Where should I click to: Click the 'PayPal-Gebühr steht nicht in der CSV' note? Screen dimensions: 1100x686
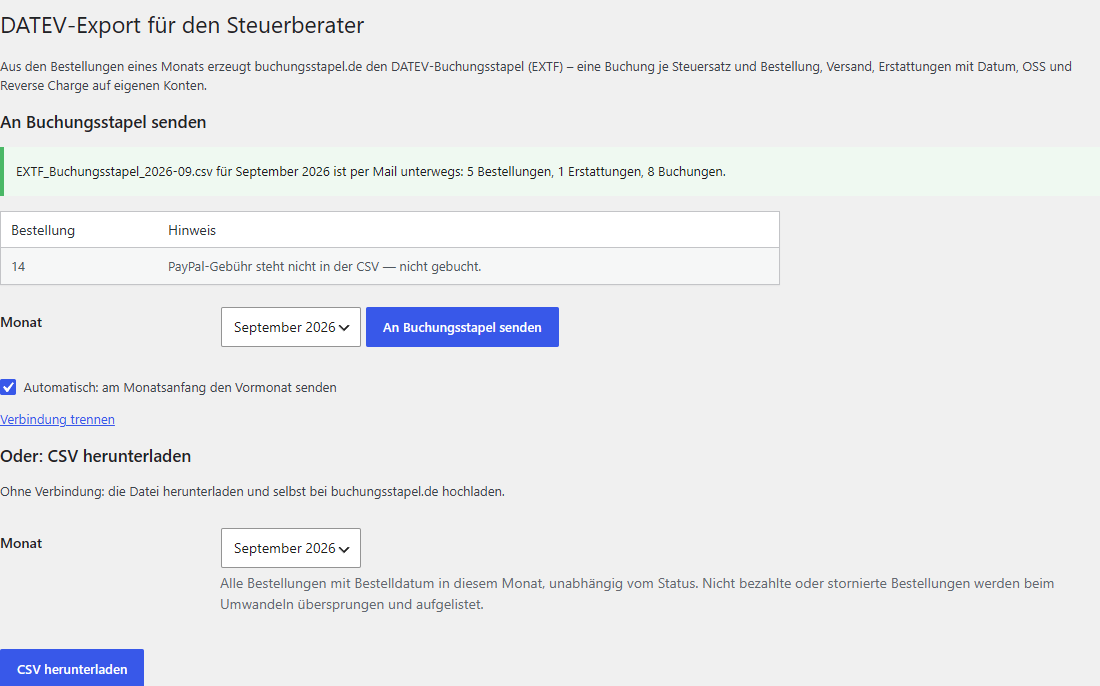[325, 267]
